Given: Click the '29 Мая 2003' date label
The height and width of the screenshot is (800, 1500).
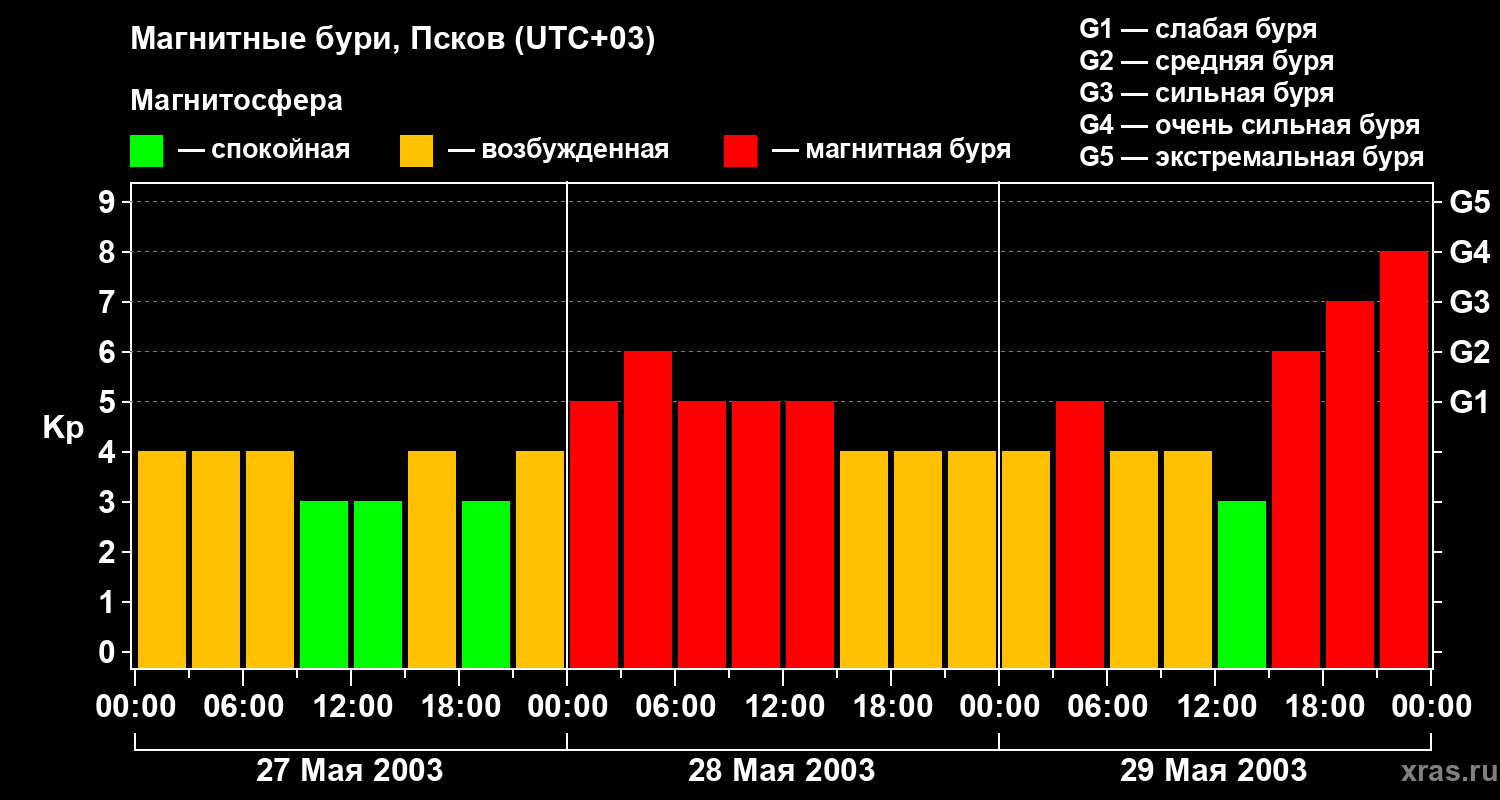Looking at the screenshot, I should (1213, 770).
